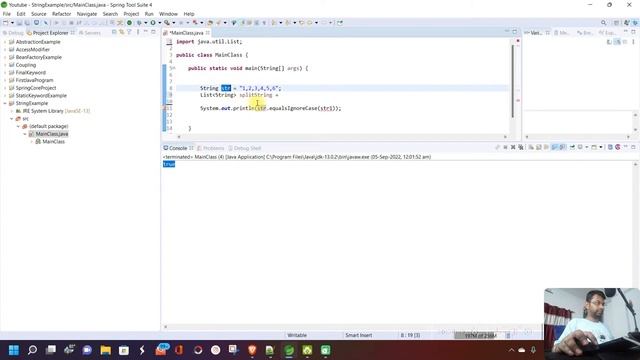Select the MainClass.java editor tab
640x360 pixels.
click(186, 33)
